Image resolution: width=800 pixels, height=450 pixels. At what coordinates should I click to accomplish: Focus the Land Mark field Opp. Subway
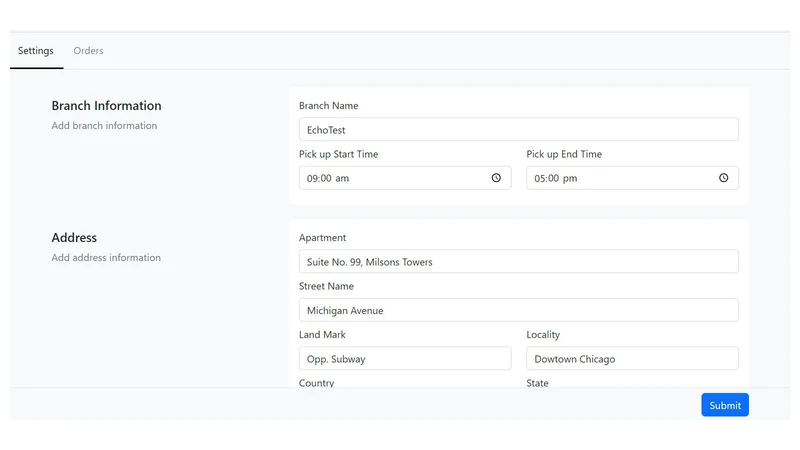[x=405, y=359]
